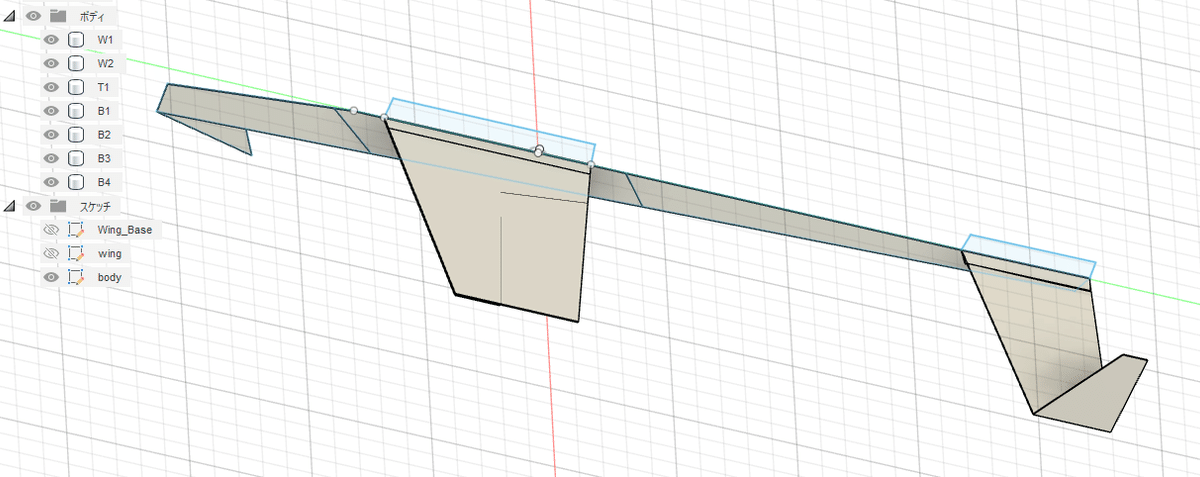Click the B2 body cylinder icon
1200x477 pixels.
coord(75,134)
